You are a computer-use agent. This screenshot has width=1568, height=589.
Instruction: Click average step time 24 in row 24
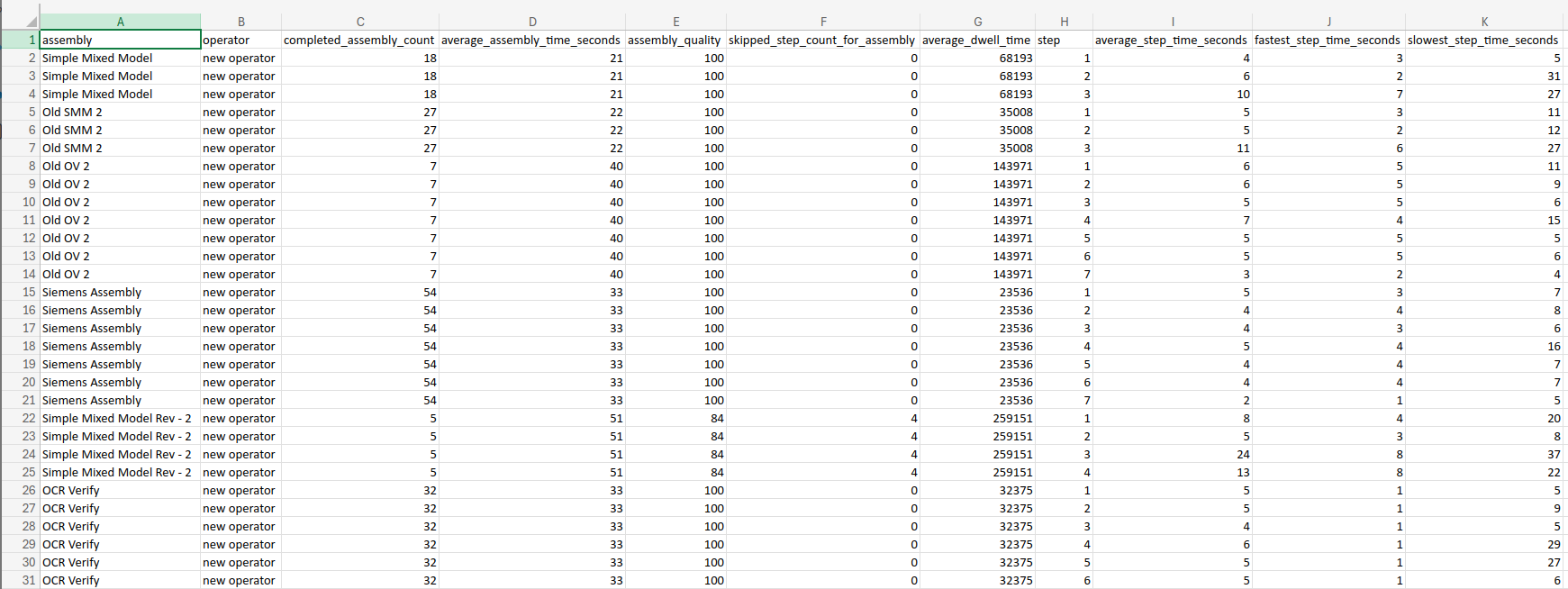[x=1243, y=454]
